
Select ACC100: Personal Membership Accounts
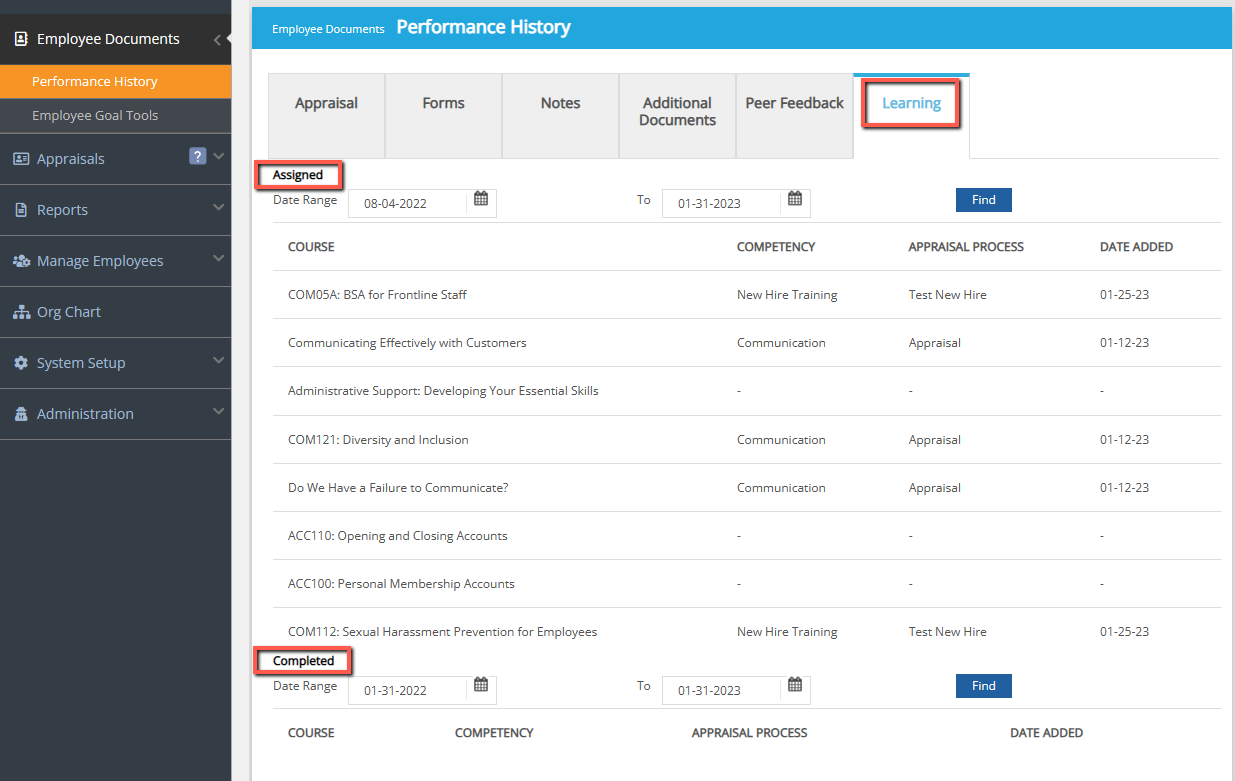(401, 584)
